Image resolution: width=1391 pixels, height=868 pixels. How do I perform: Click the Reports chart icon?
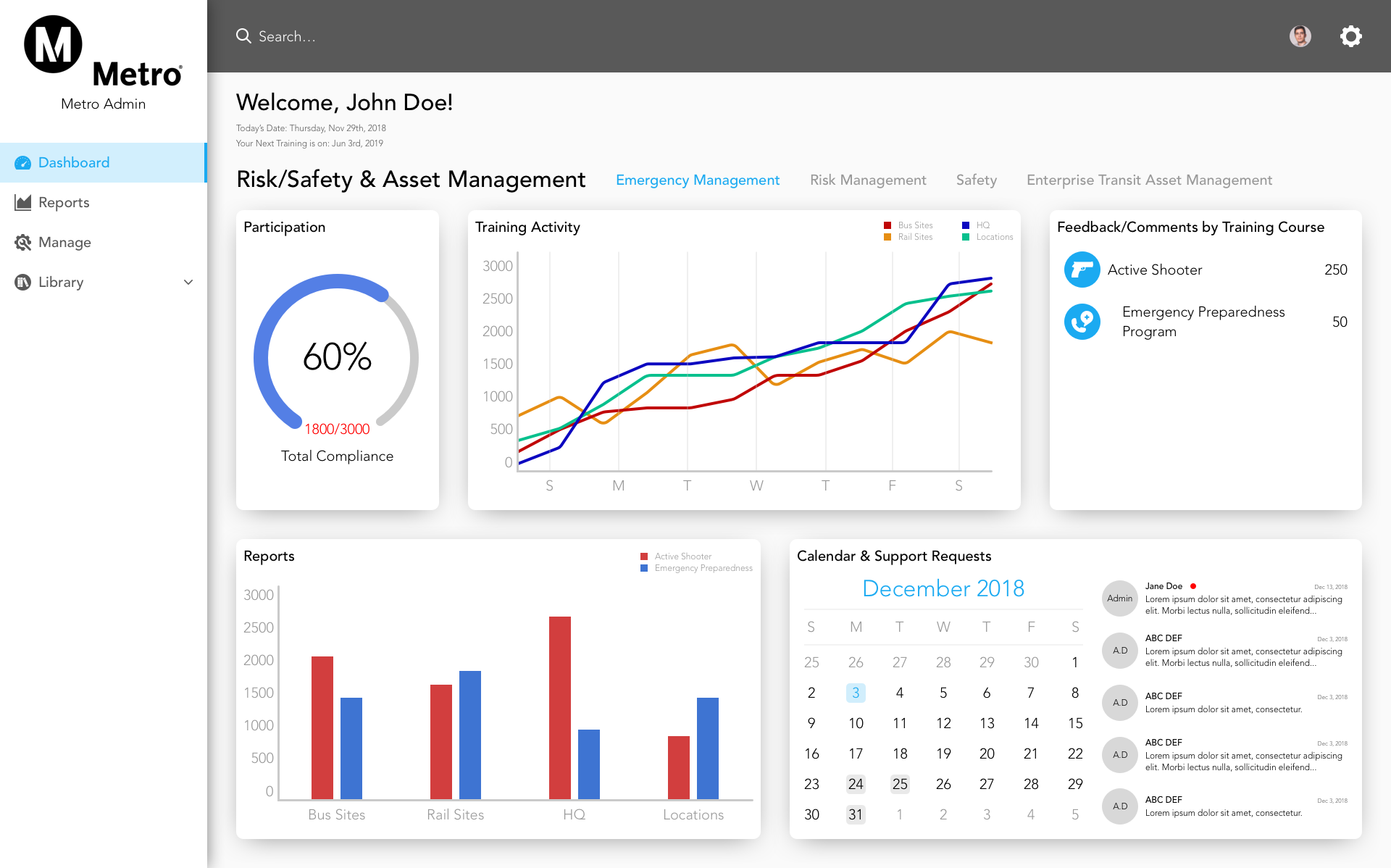tap(23, 203)
